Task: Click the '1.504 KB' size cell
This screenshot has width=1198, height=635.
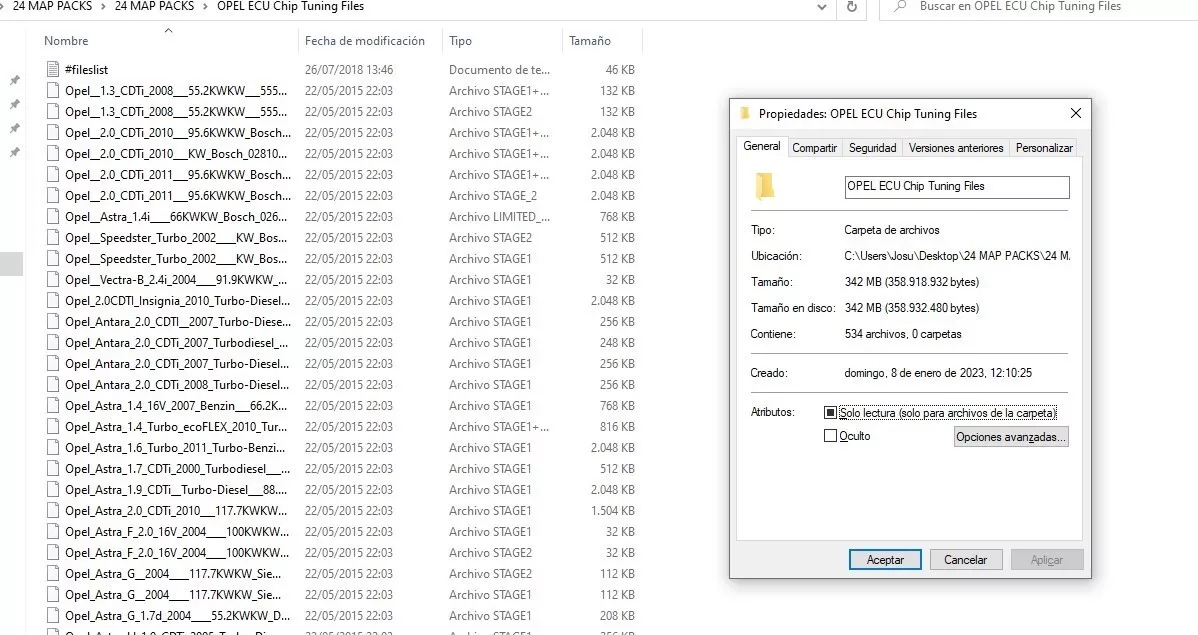Action: pos(613,511)
